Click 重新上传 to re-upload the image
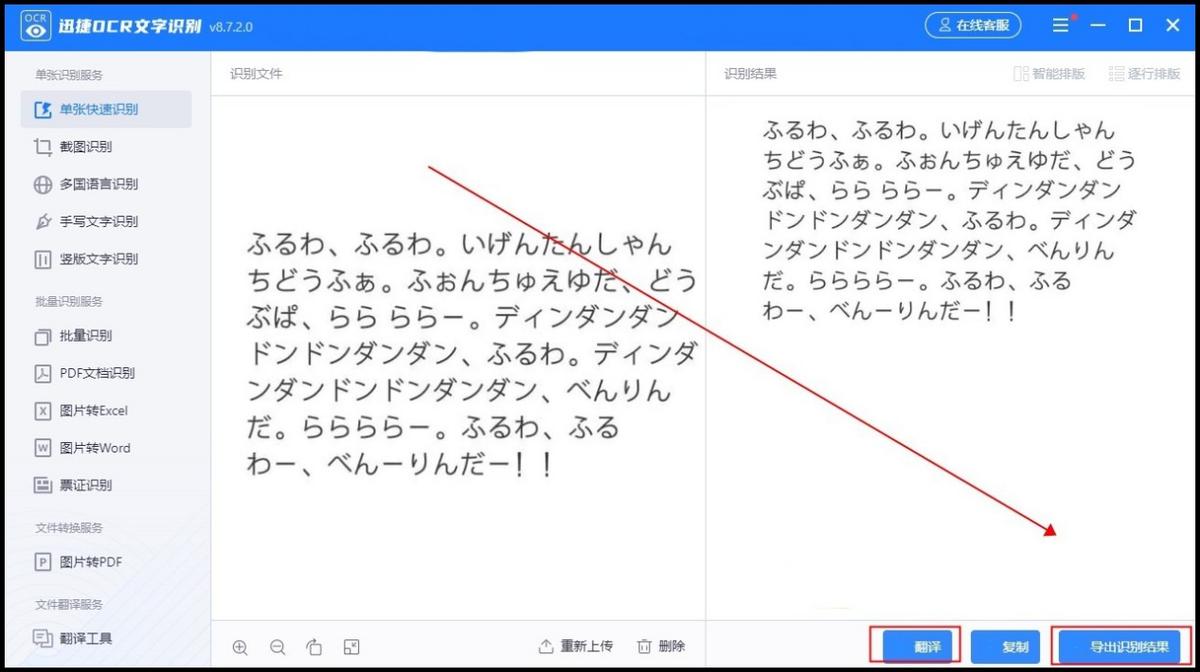The image size is (1200, 672). tap(576, 646)
